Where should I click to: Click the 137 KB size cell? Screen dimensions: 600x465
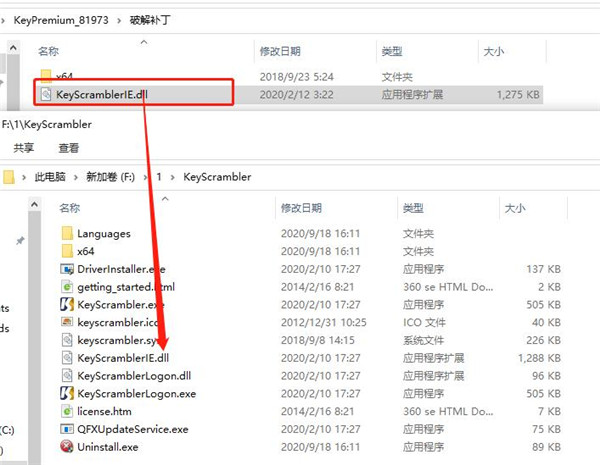[x=543, y=269]
